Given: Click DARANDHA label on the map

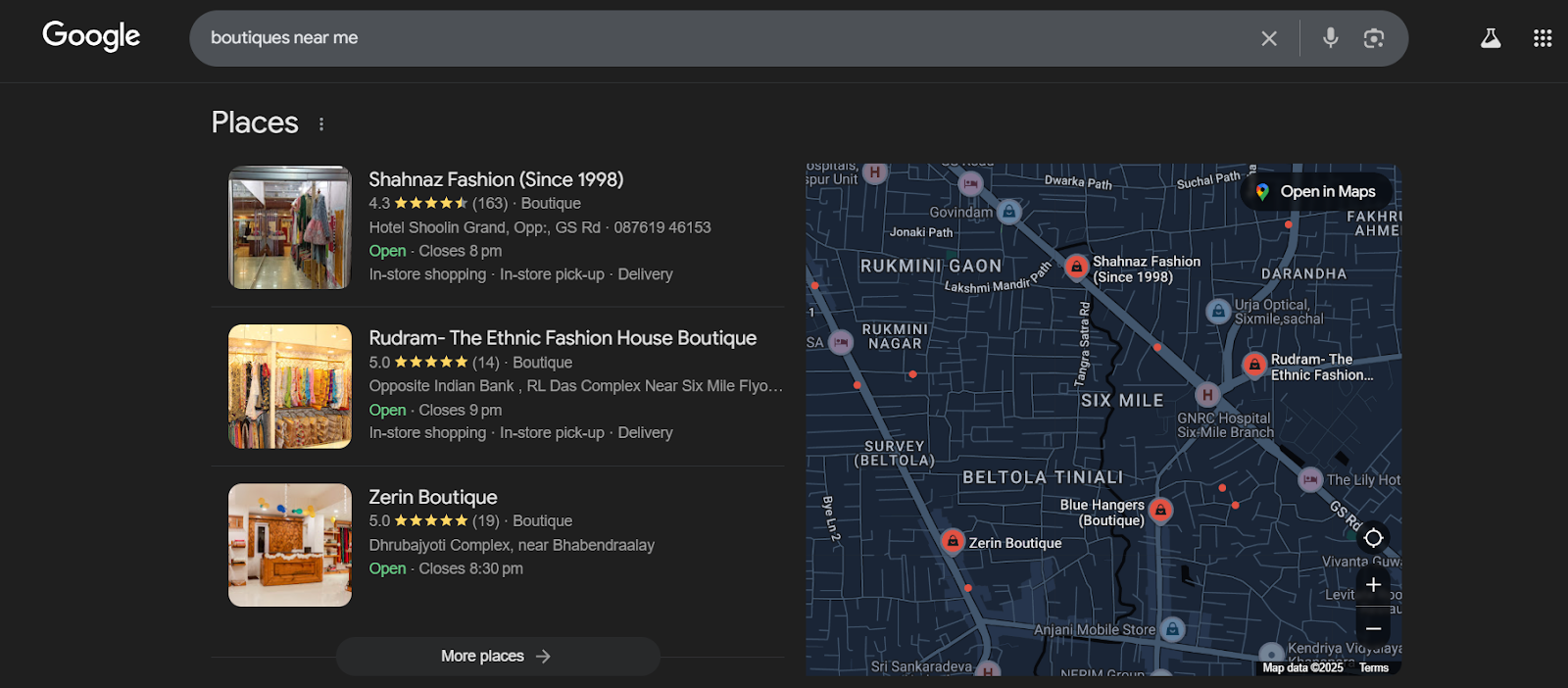Looking at the screenshot, I should pyautogui.click(x=1303, y=273).
